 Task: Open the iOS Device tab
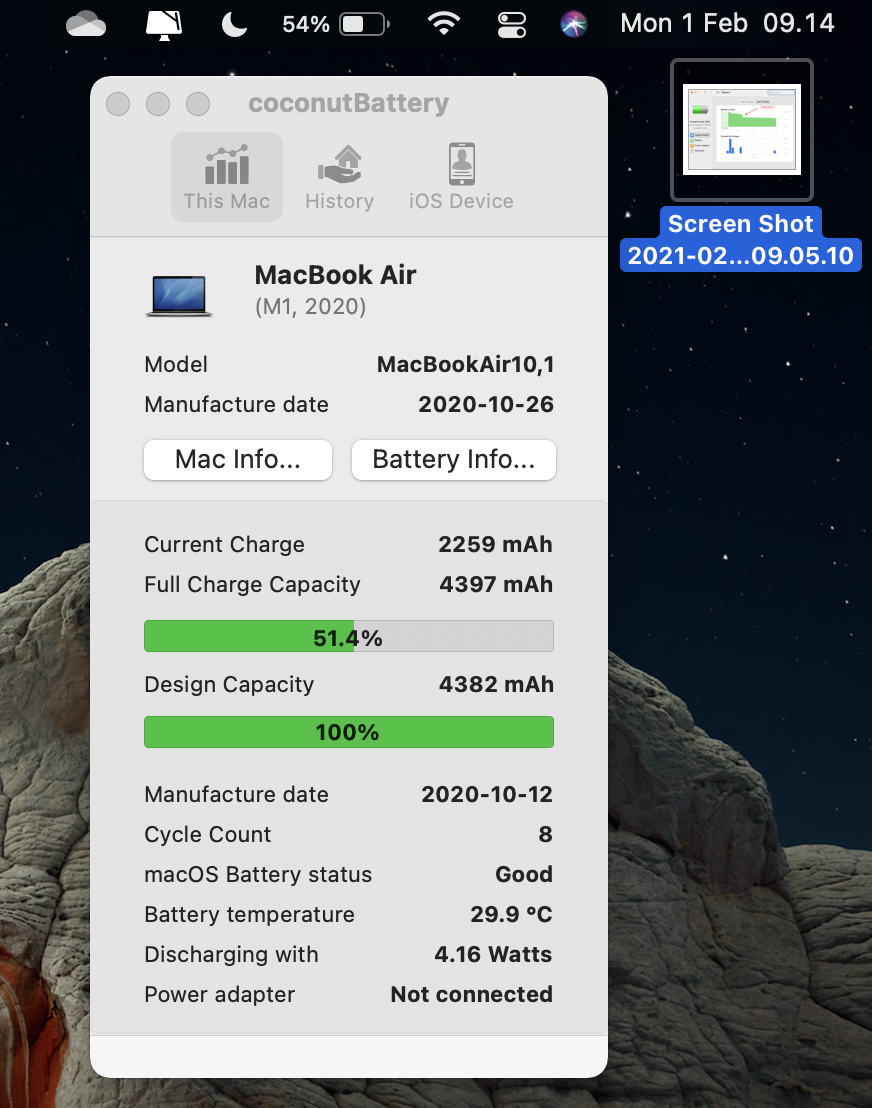pos(461,177)
